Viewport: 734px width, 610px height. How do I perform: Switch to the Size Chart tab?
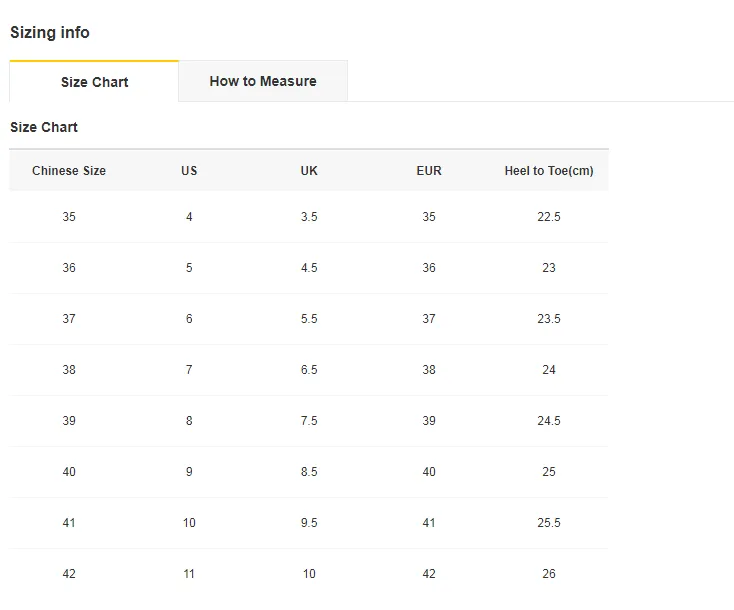tap(94, 82)
